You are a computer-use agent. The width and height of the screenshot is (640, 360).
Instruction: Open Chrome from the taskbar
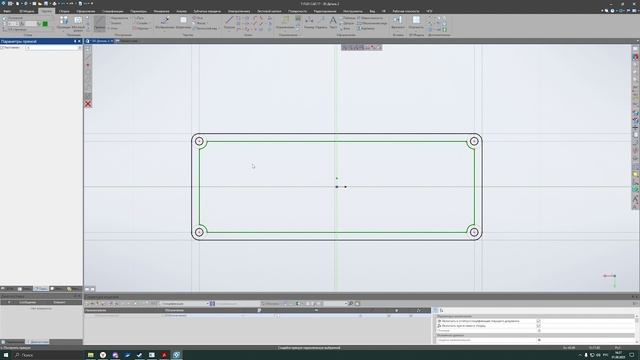click(103, 355)
